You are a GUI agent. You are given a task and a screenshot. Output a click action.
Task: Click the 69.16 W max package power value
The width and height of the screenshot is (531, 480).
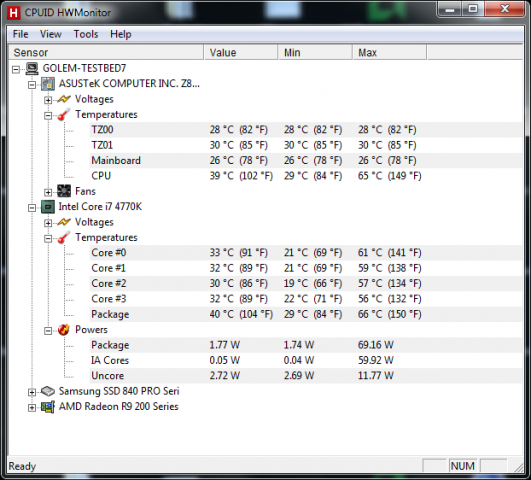click(376, 345)
